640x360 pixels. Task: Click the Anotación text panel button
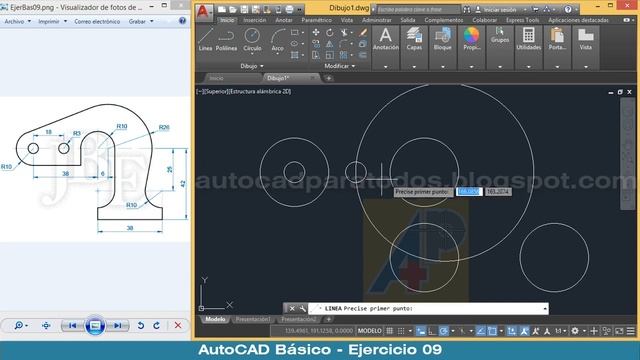386,40
